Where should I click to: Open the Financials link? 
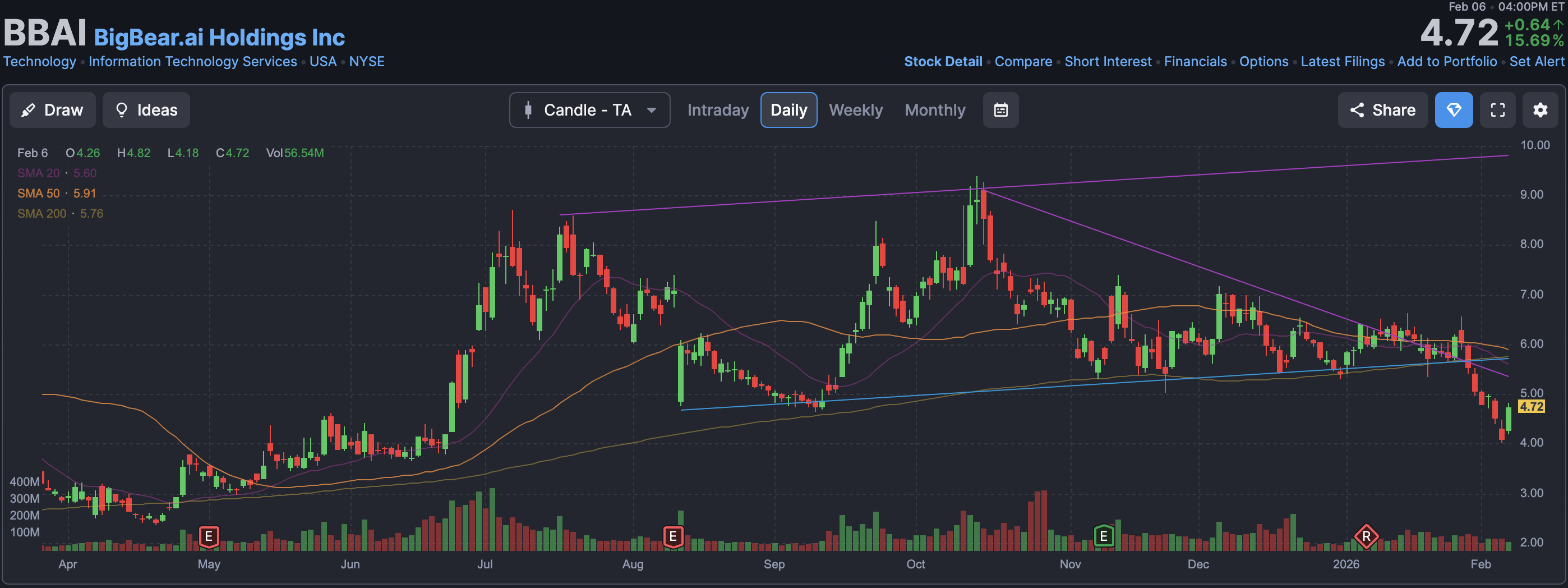click(1196, 62)
